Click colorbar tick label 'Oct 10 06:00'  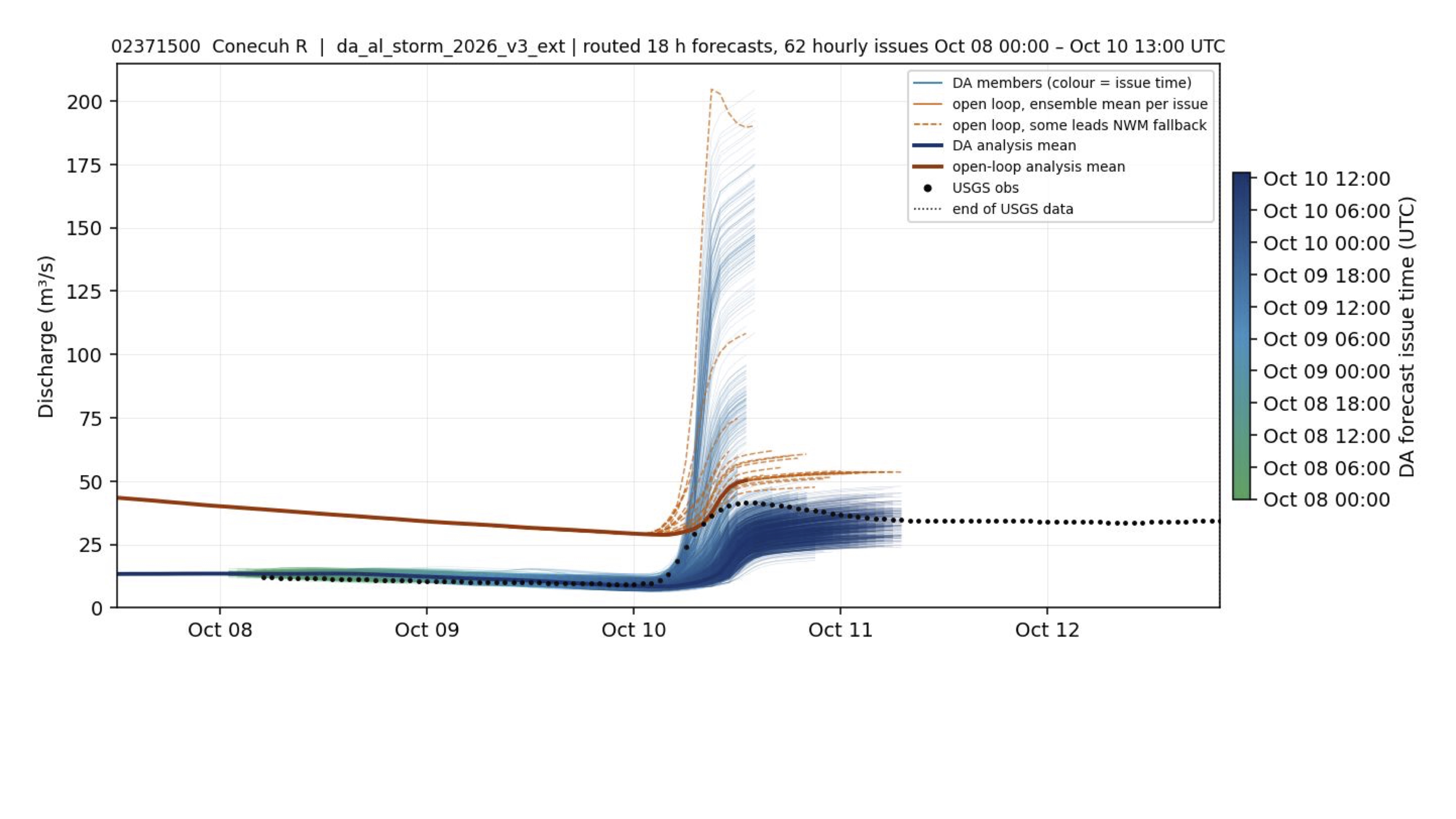pos(1327,211)
